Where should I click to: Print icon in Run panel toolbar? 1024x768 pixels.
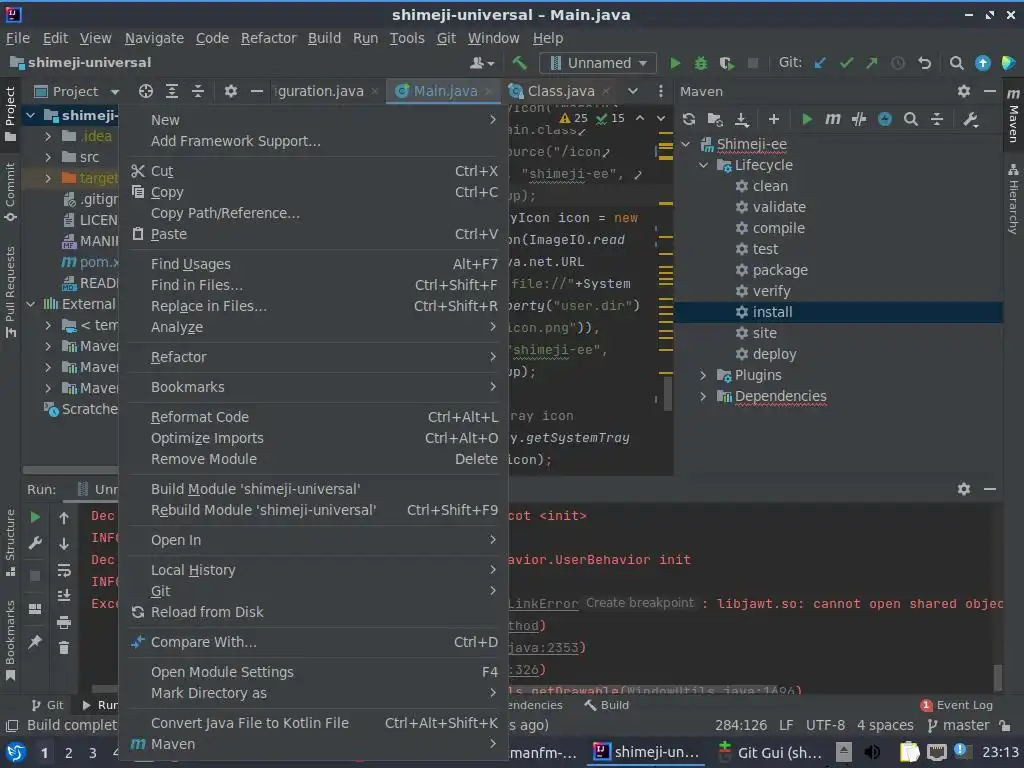63,622
